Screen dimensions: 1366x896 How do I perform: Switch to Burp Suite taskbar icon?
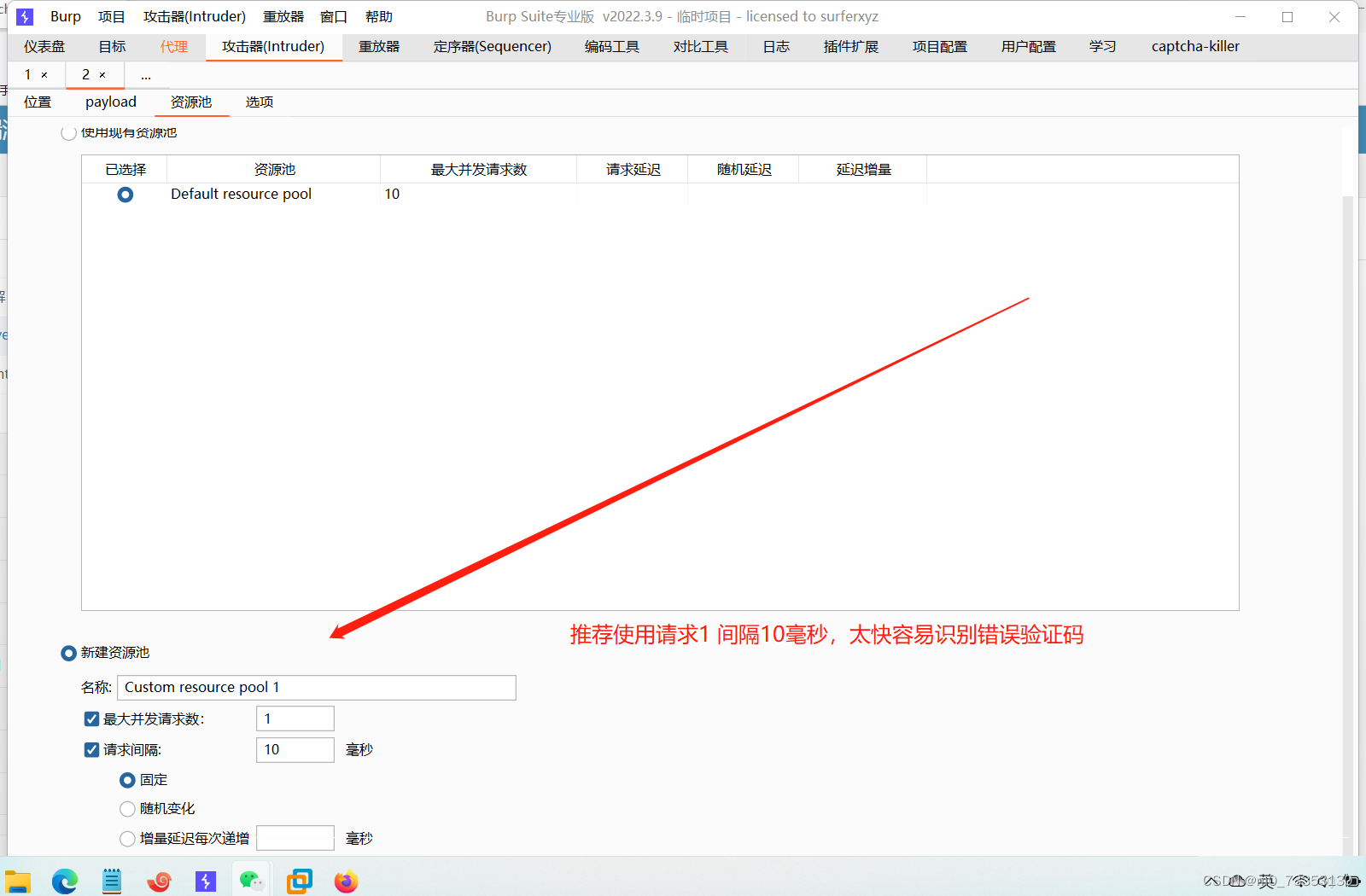pos(206,881)
